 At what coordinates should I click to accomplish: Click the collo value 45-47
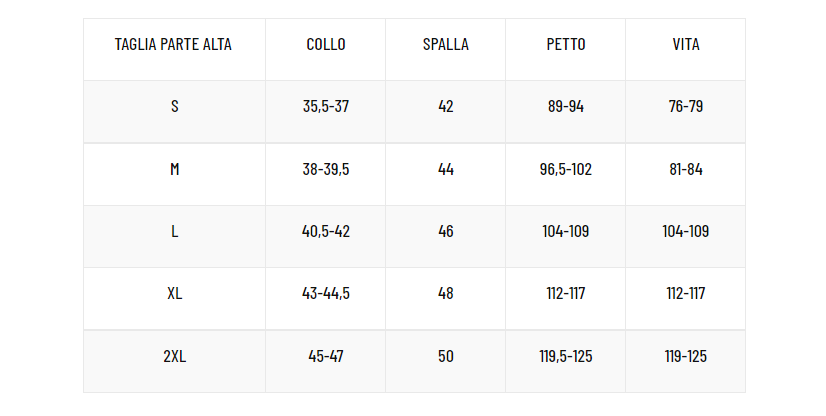(x=326, y=356)
